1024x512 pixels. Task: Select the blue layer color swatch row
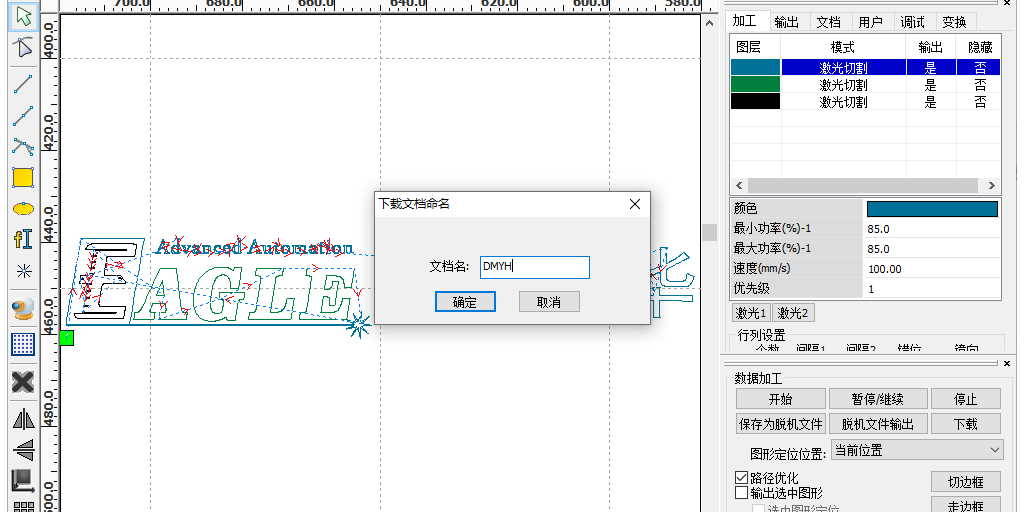click(x=756, y=67)
